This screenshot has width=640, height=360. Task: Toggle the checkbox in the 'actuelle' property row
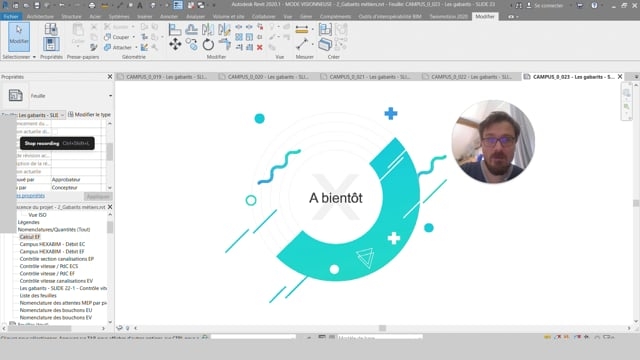tap(55, 131)
